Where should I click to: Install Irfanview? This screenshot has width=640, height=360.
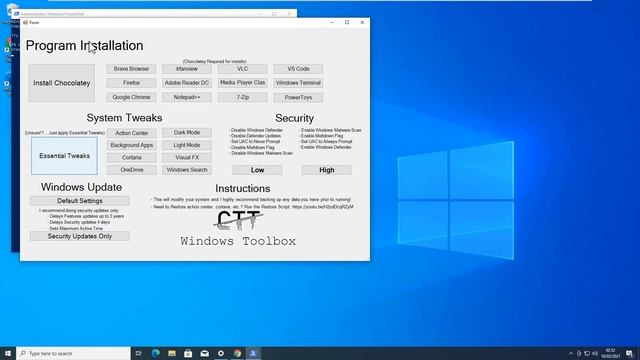(187, 69)
